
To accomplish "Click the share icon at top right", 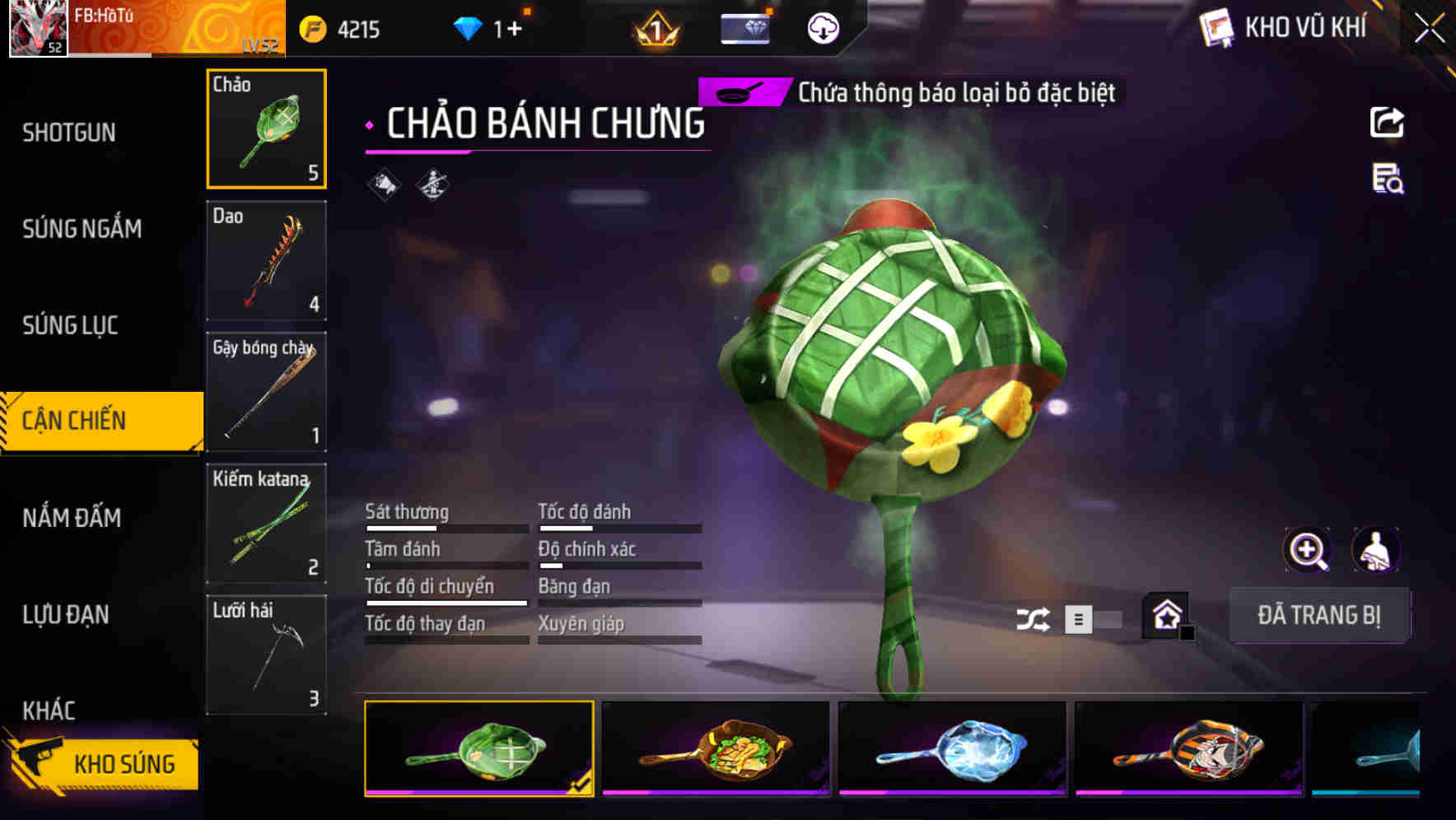I will pyautogui.click(x=1387, y=123).
